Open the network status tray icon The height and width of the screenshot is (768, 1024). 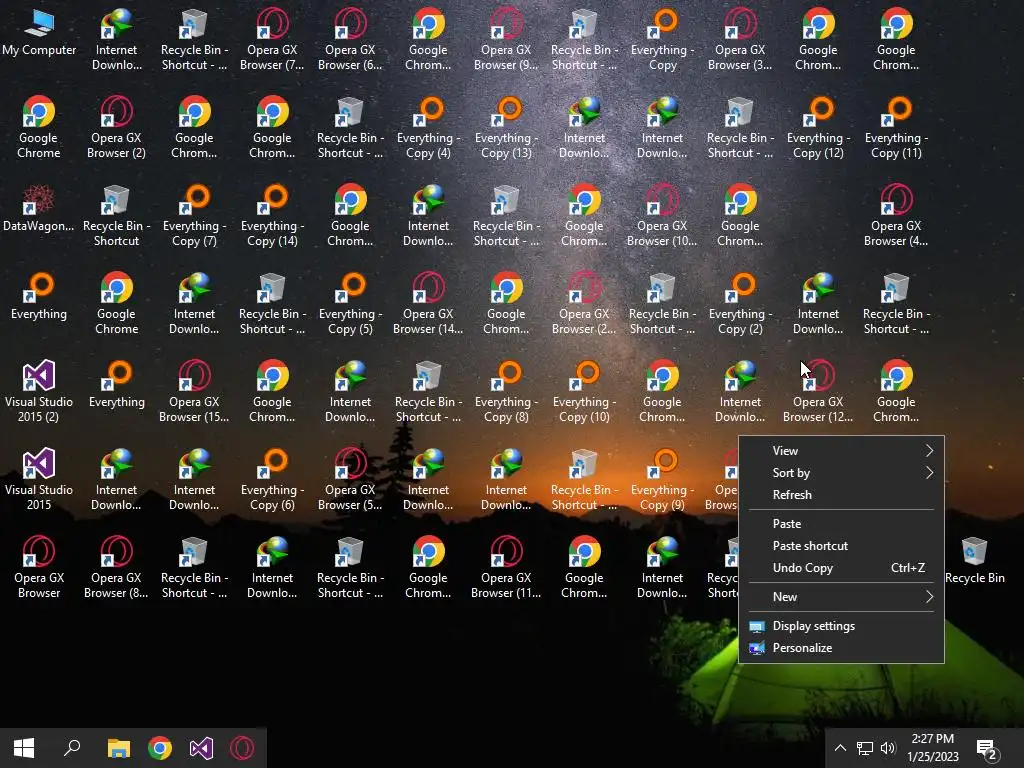(x=865, y=748)
